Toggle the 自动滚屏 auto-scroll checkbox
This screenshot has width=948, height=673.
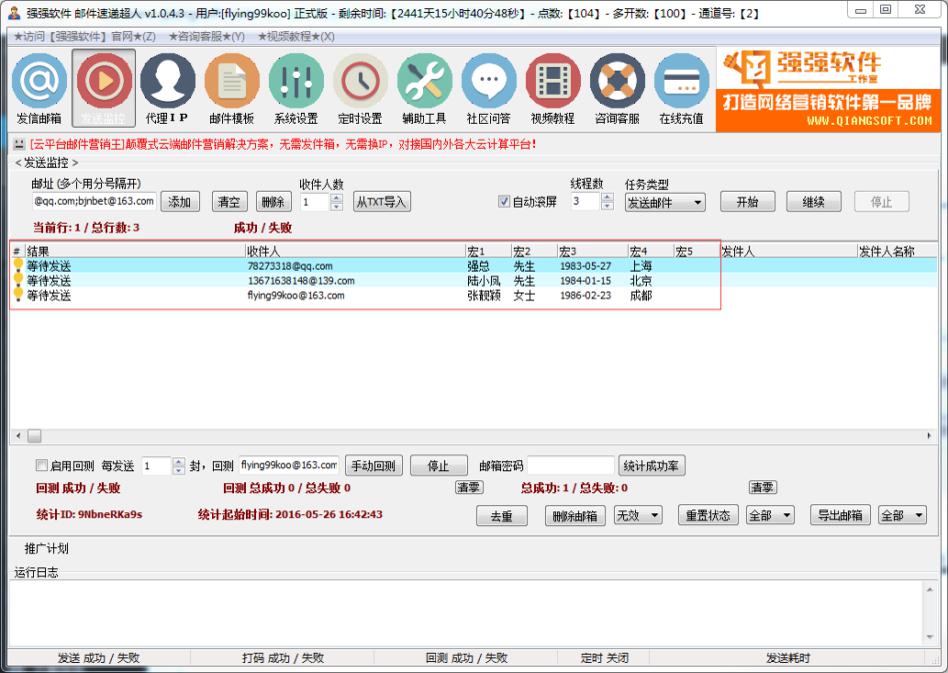(x=504, y=202)
